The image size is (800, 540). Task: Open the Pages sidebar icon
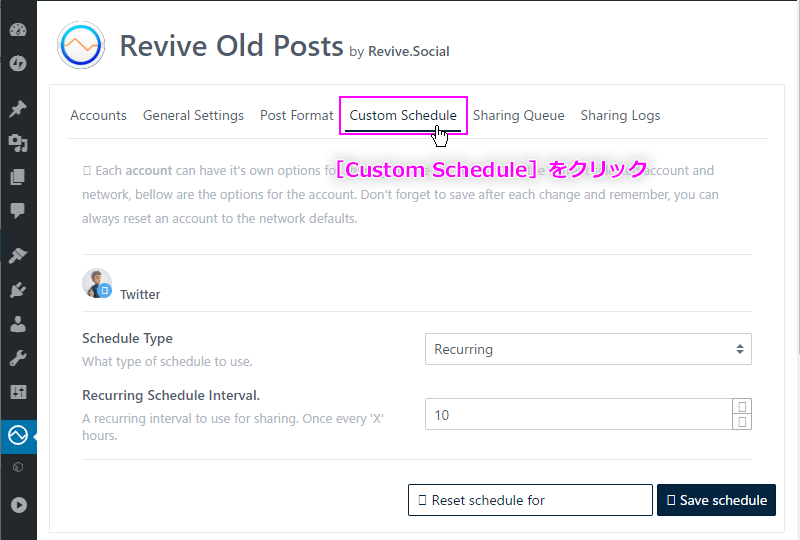click(18, 177)
